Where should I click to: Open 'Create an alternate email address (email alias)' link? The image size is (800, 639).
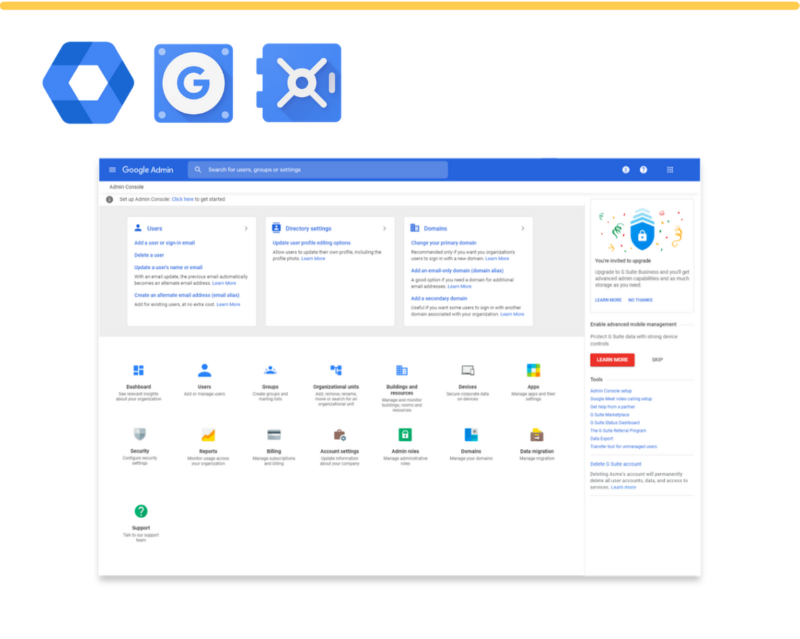(x=187, y=295)
